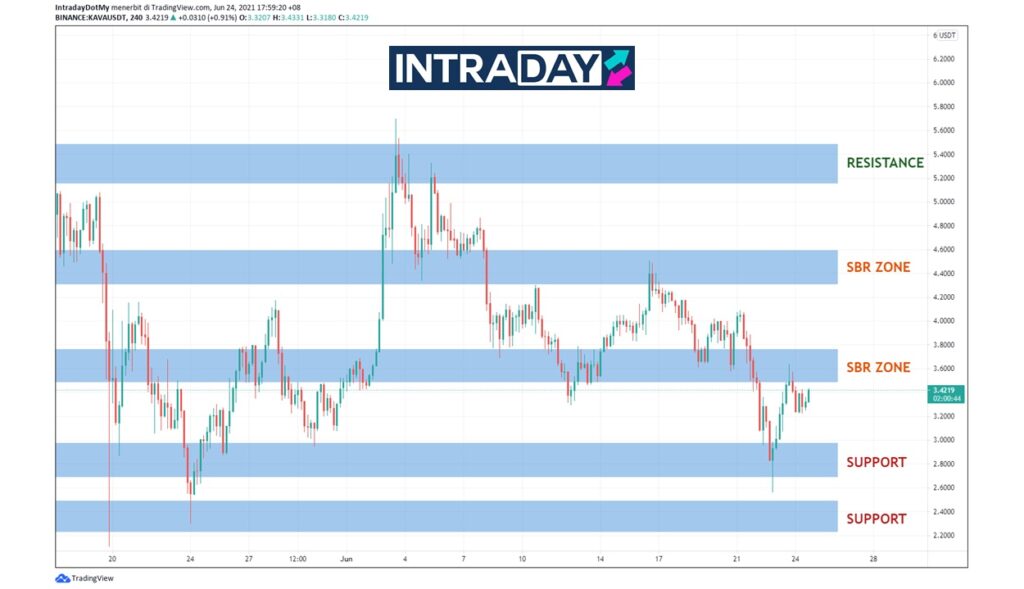This screenshot has height=589, width=1024.
Task: Click the pink and teal arrows emblem
Action: (x=617, y=68)
